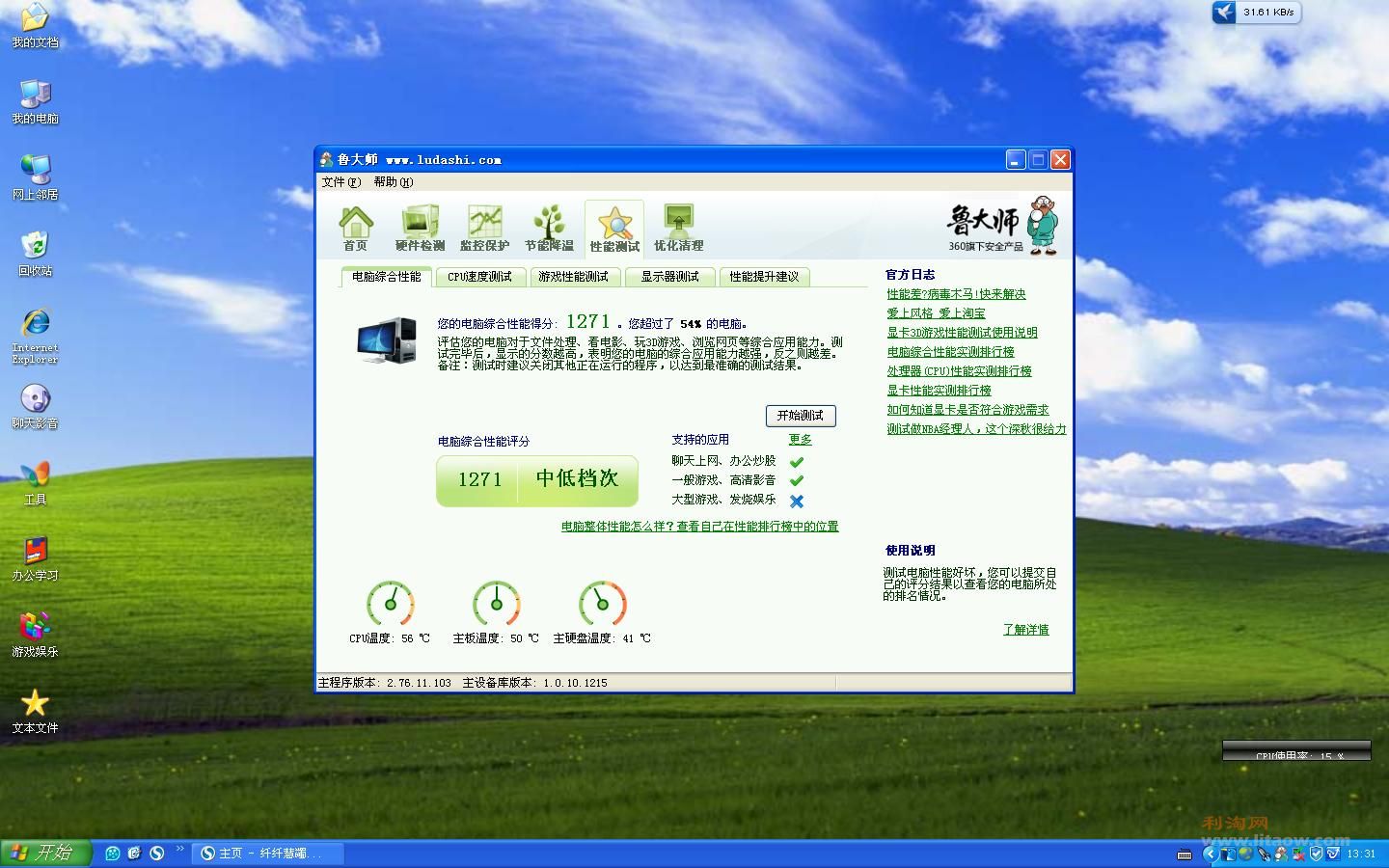Click the globe network tray icon
This screenshot has width=1389, height=868.
point(1245,854)
